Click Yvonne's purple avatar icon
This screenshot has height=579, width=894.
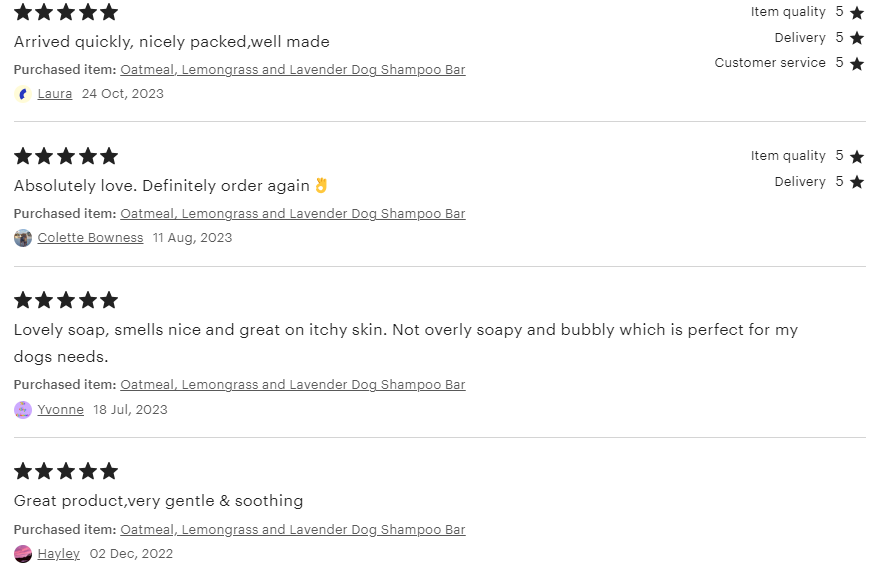click(23, 410)
